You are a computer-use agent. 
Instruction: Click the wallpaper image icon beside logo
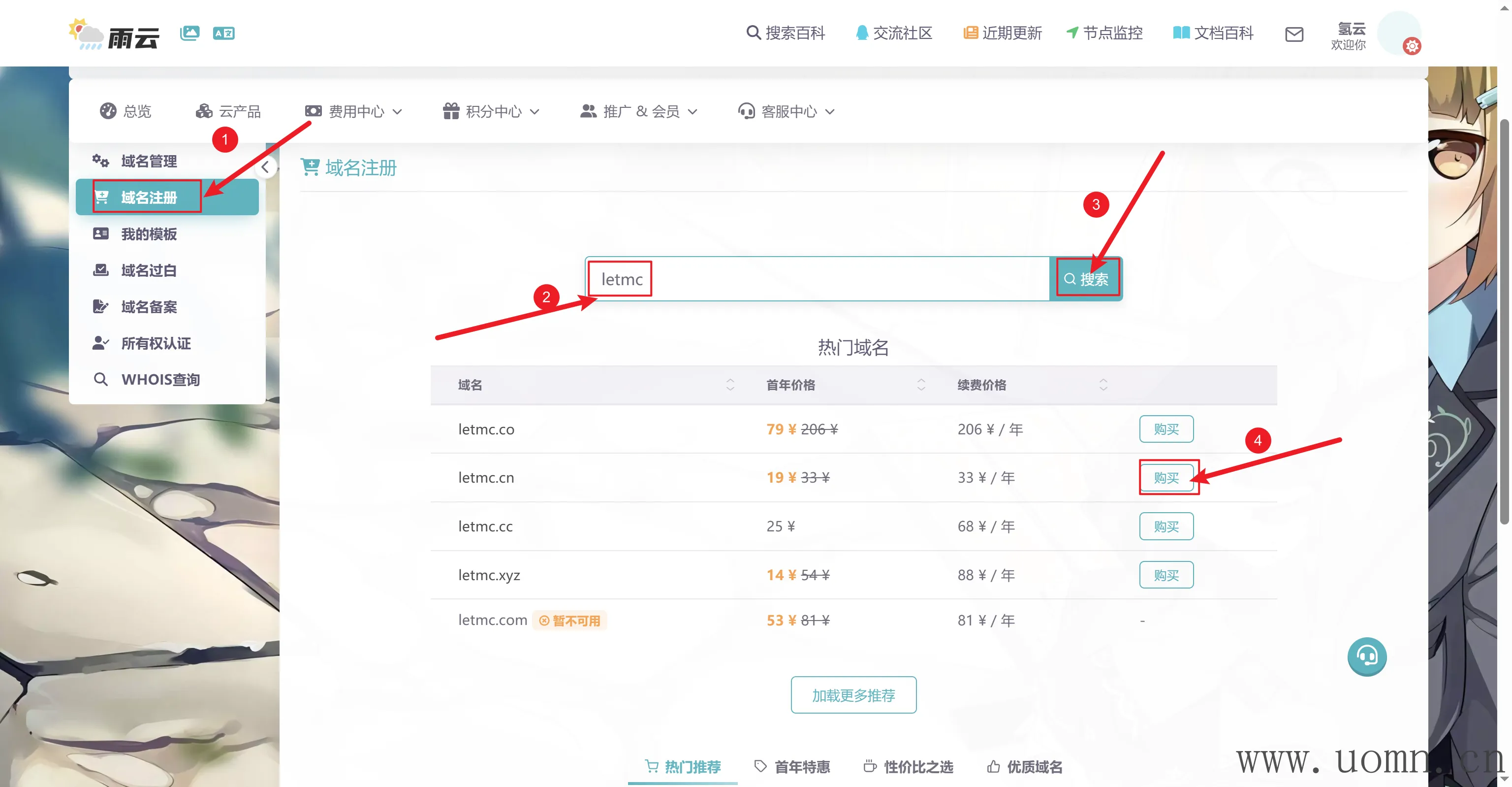[x=189, y=33]
